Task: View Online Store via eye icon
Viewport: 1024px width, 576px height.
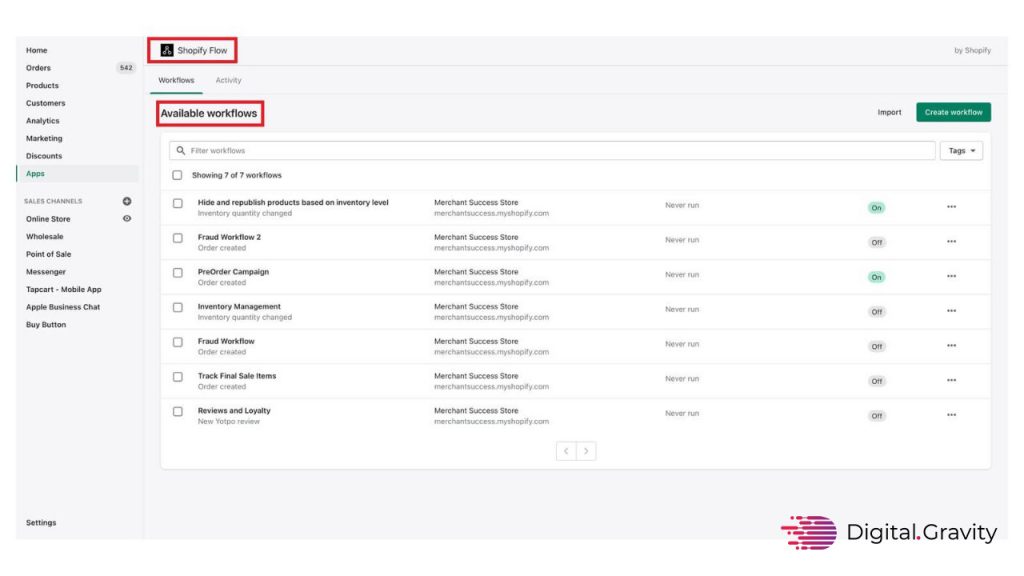Action: (x=127, y=218)
